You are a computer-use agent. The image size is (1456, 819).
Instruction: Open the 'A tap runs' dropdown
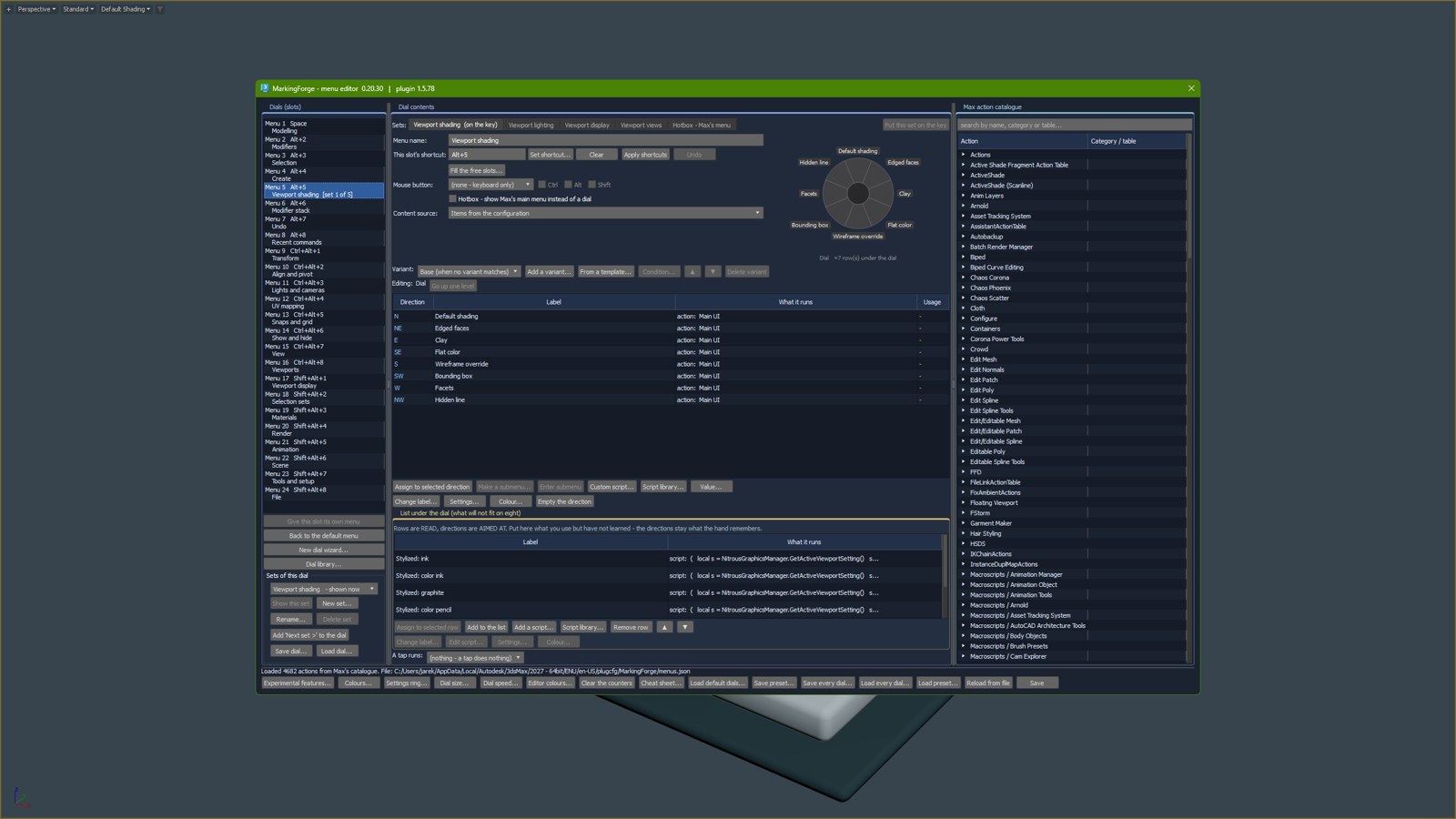[x=475, y=658]
